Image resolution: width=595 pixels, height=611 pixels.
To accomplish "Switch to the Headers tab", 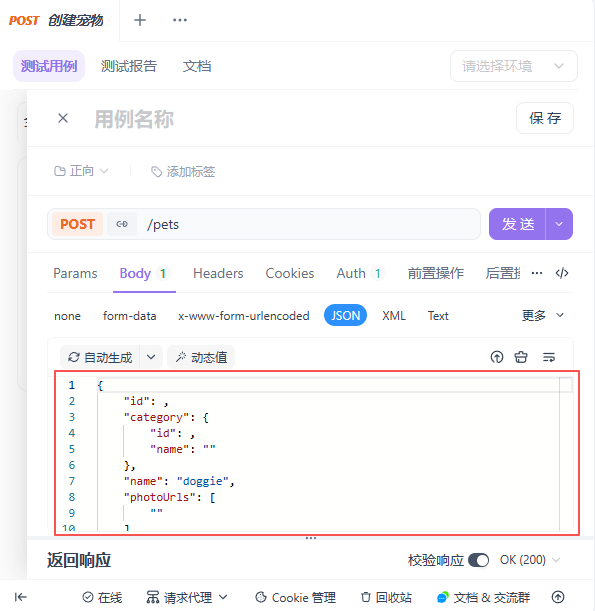I will [x=218, y=273].
